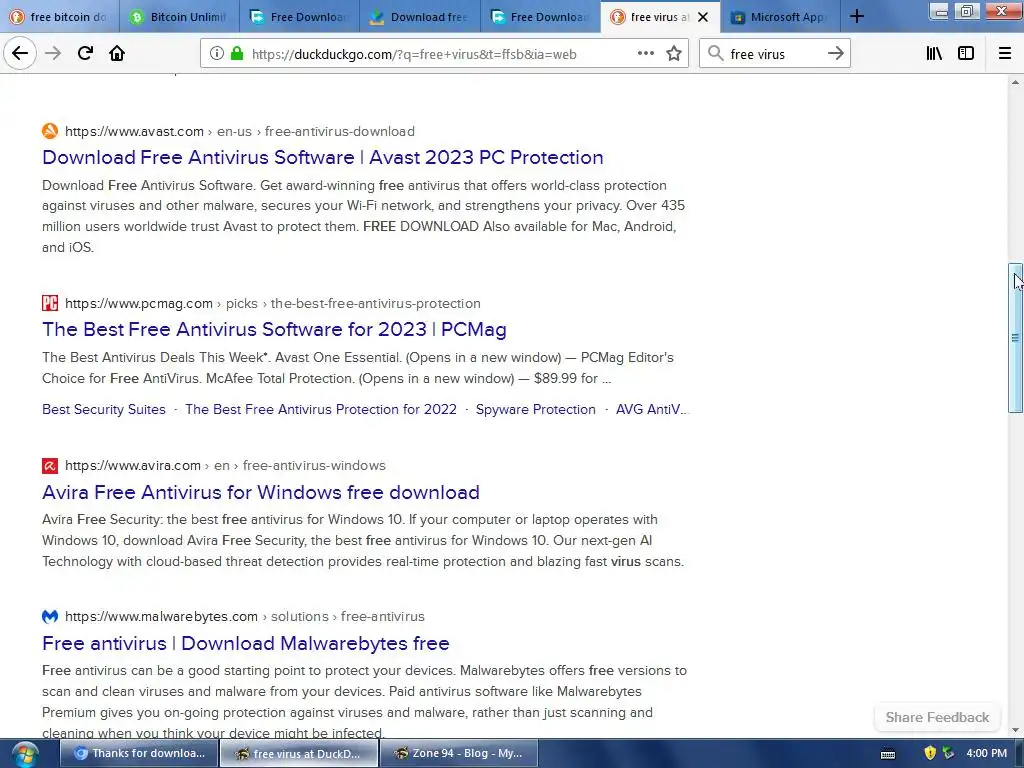Click the search box magnifier icon

pos(716,54)
